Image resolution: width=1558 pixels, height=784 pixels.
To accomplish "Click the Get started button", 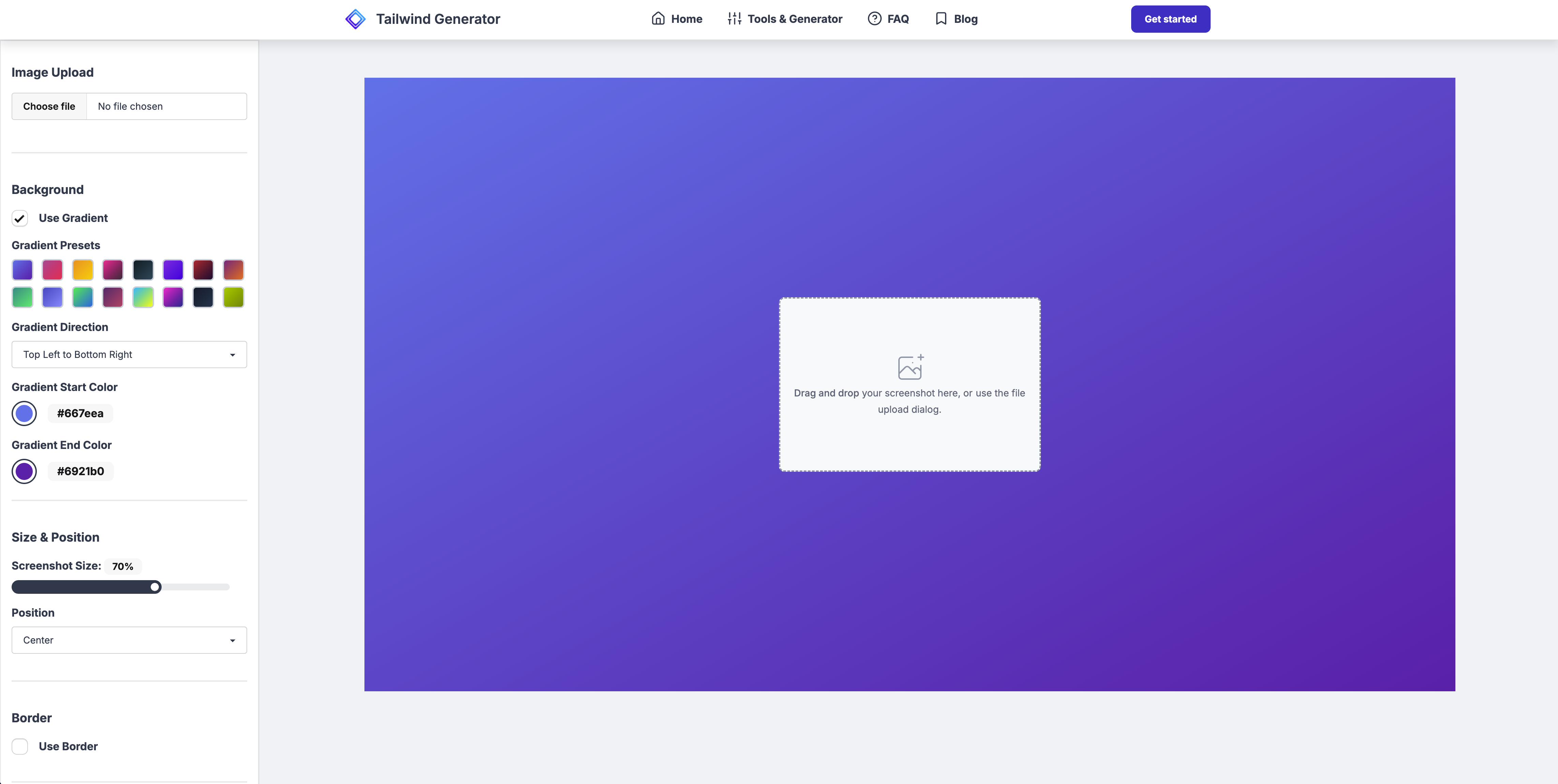I will pyautogui.click(x=1170, y=19).
